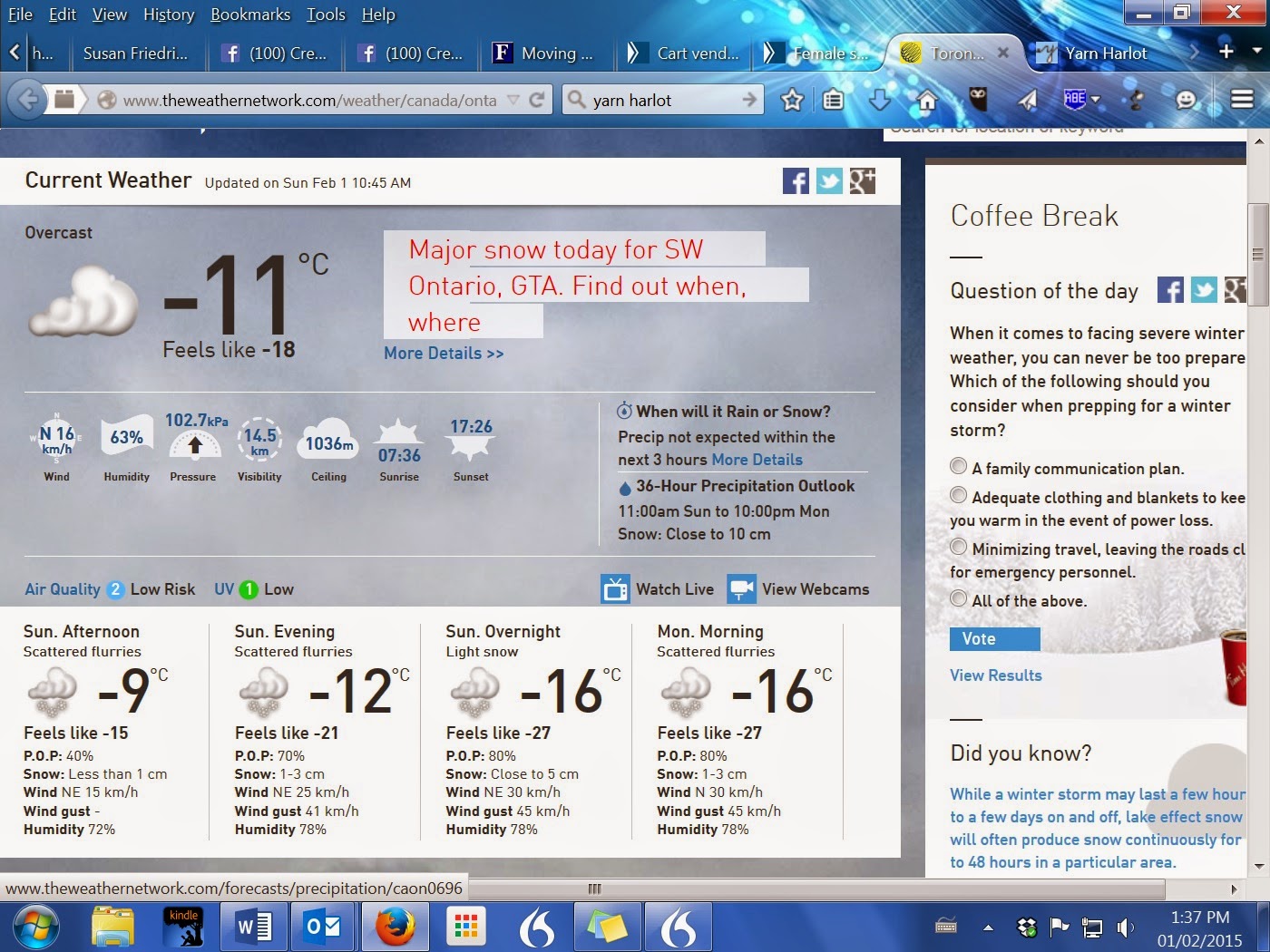The height and width of the screenshot is (952, 1270).
Task: Click the vertical page scrollbar thumb
Action: 1257,254
